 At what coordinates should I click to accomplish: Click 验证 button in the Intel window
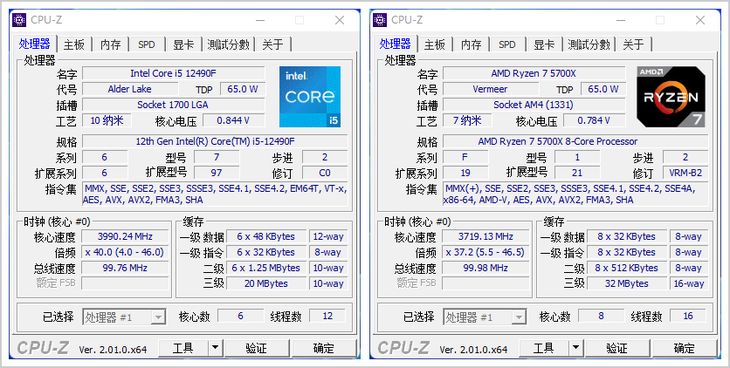[256, 348]
